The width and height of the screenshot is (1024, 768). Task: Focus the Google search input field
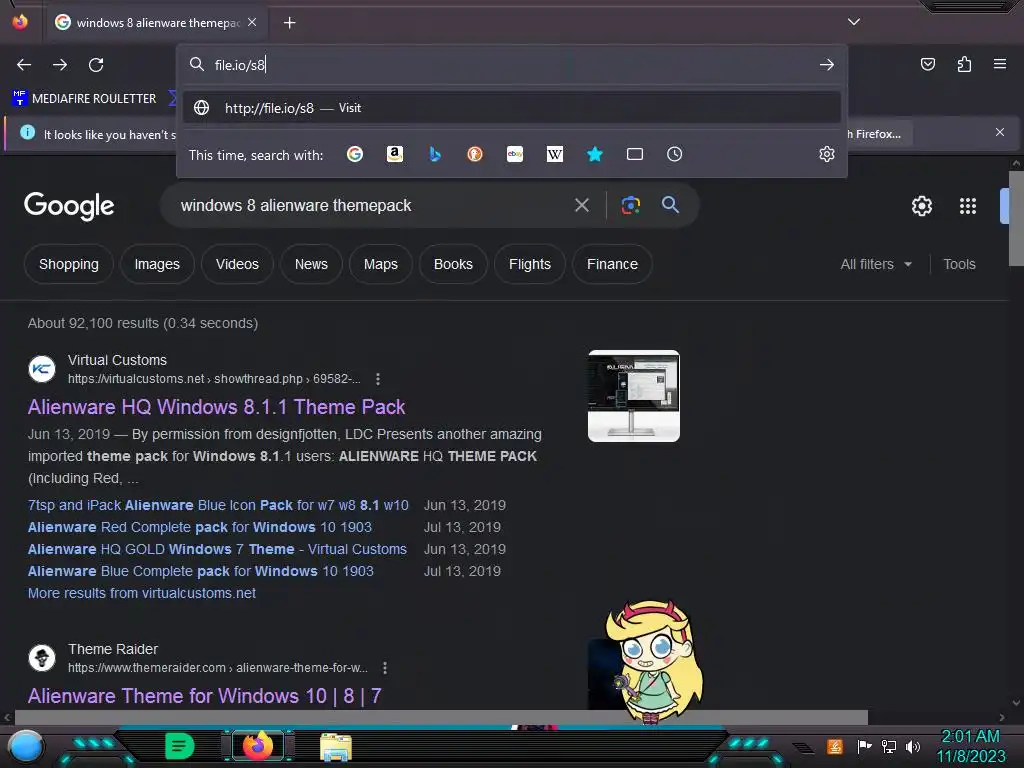click(366, 206)
